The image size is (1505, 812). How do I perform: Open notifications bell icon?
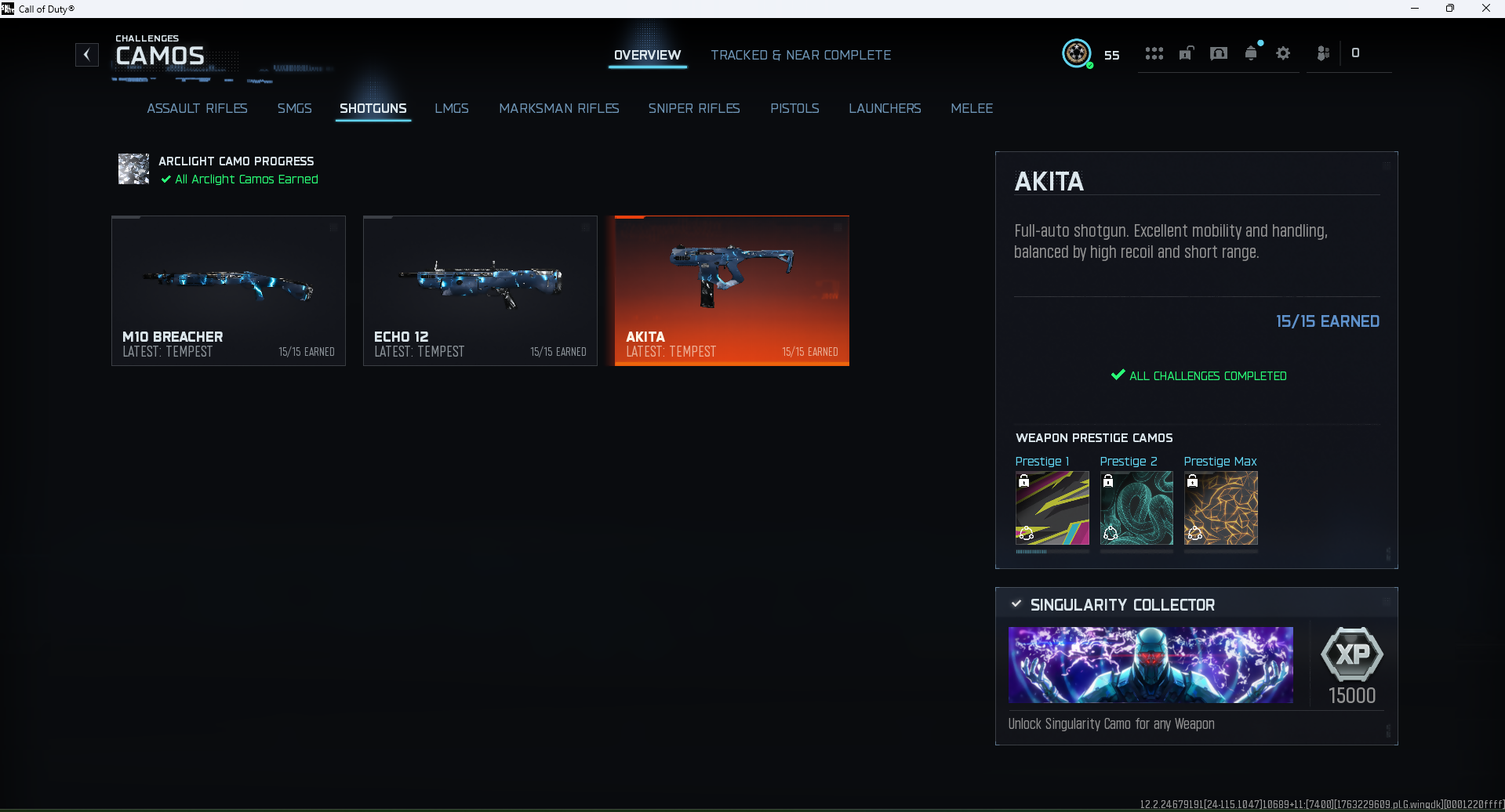pos(1251,53)
